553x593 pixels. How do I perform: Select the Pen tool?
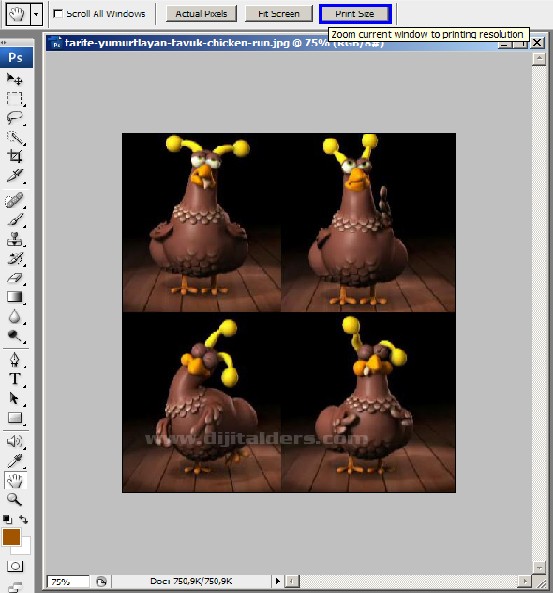[15, 360]
